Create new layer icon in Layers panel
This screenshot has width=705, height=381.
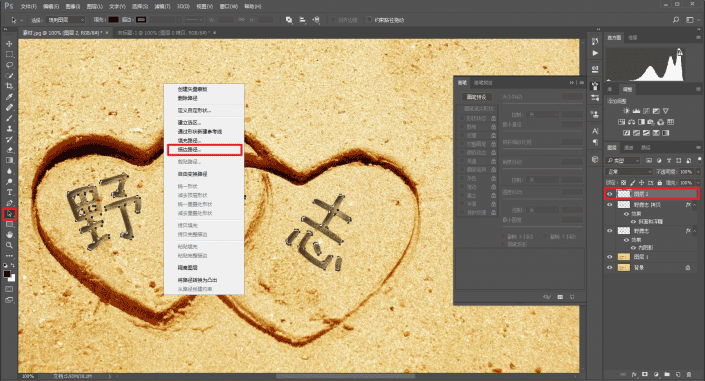pos(678,374)
